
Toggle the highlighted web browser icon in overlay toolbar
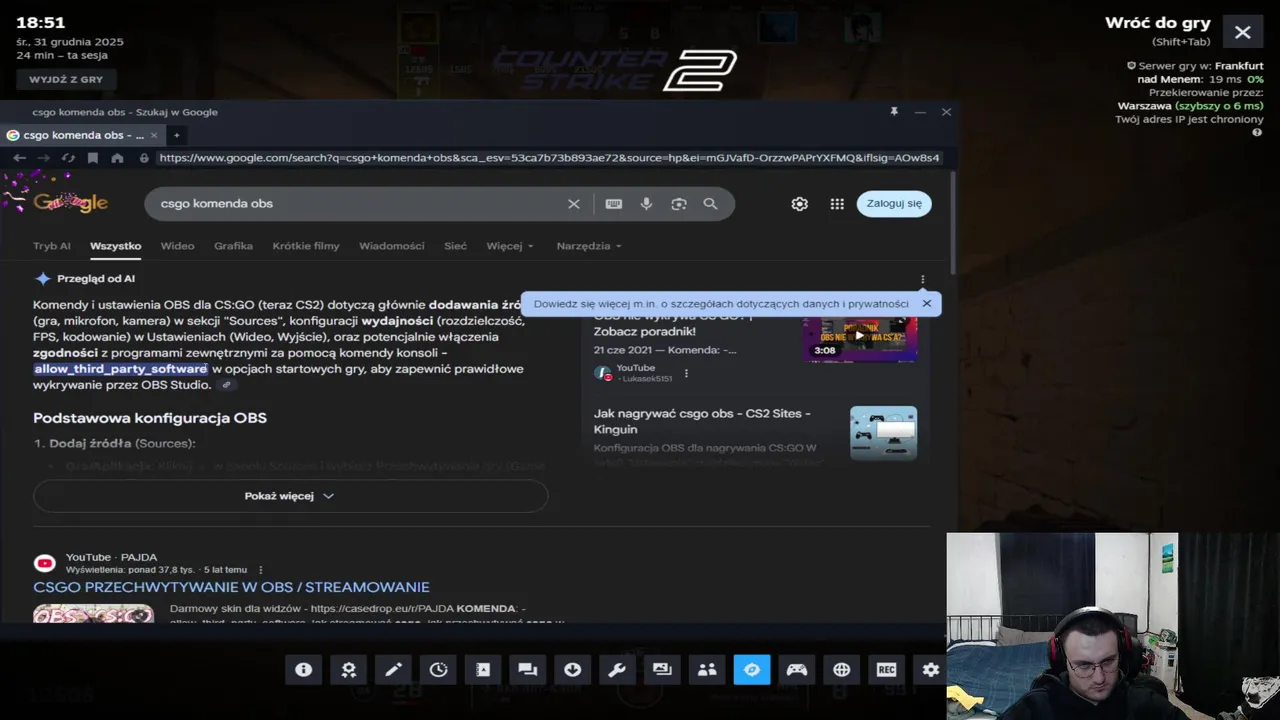click(x=752, y=670)
